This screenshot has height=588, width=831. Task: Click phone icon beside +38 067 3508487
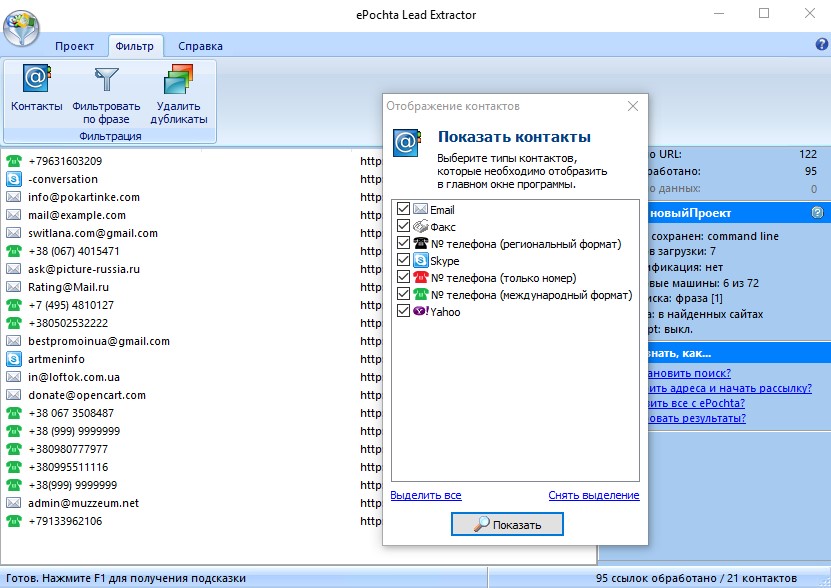click(x=14, y=413)
